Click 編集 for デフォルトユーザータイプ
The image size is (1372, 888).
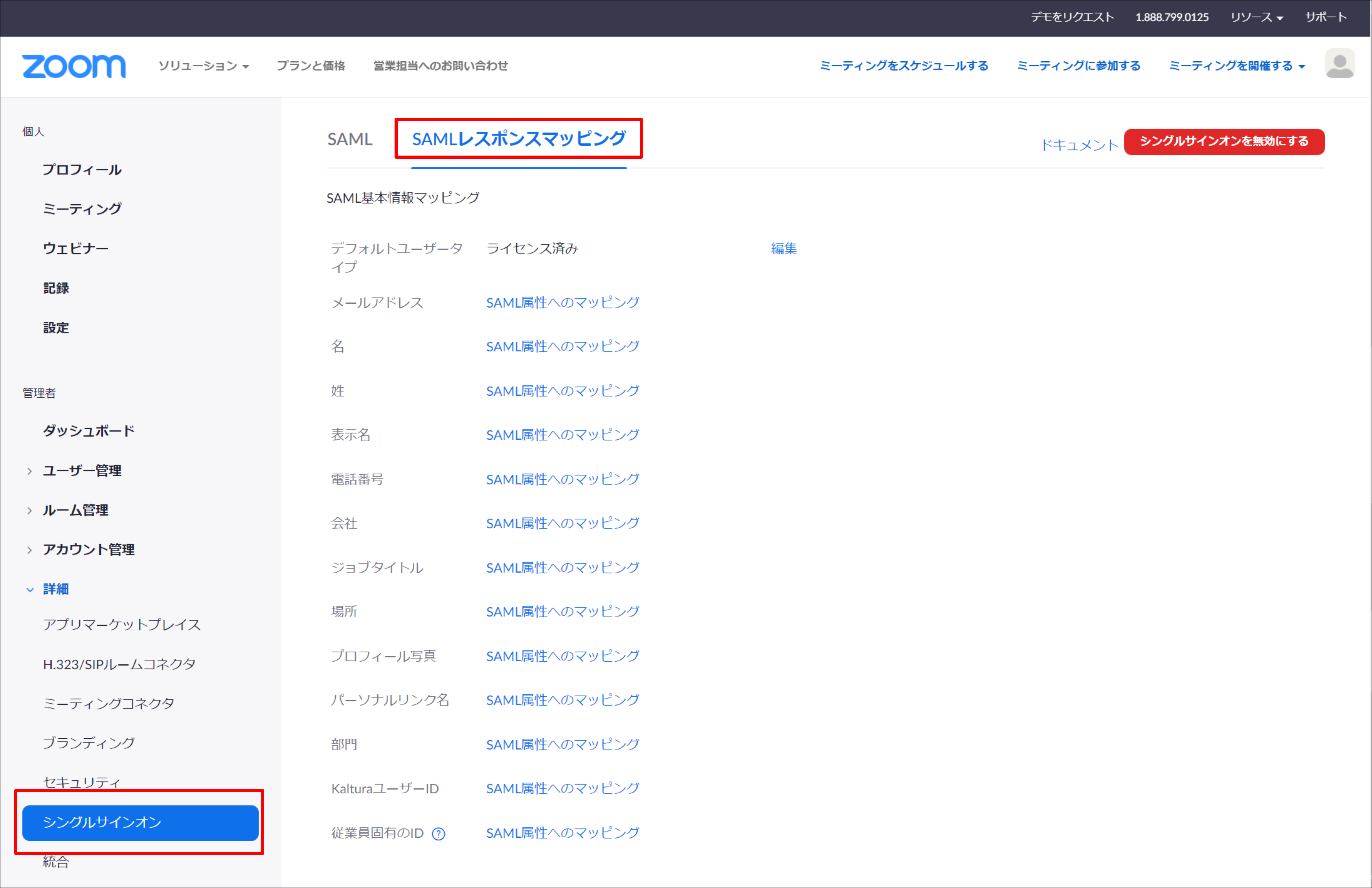[784, 248]
